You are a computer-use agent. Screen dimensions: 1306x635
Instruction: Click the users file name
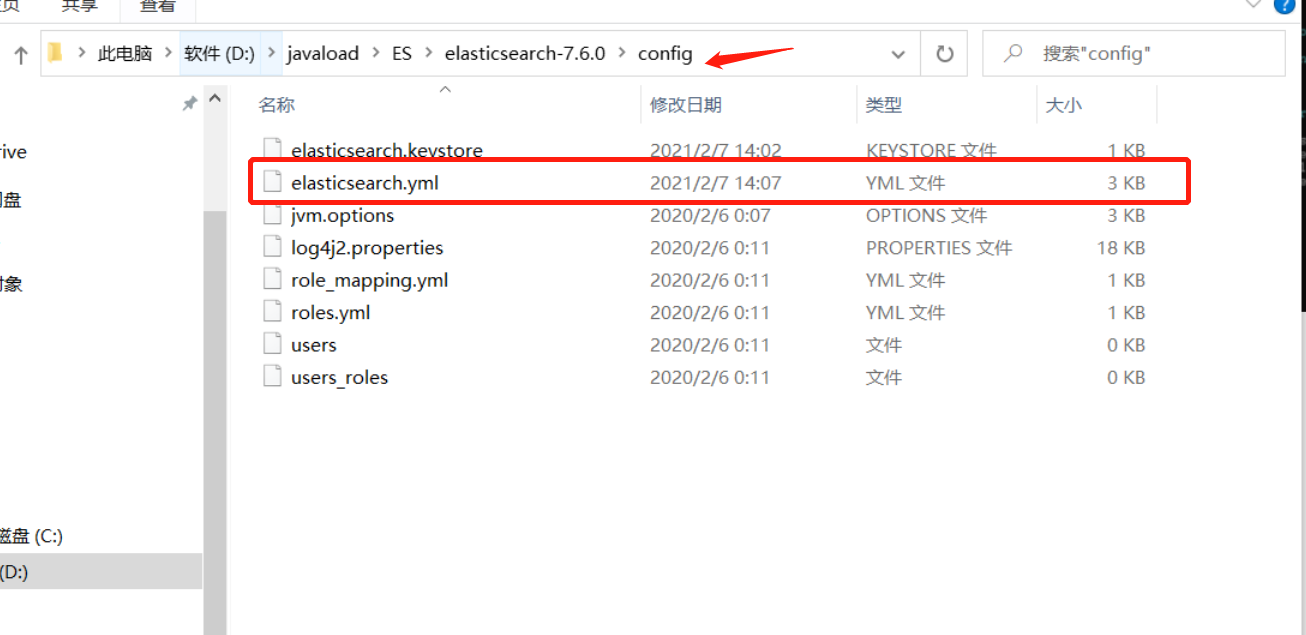(314, 345)
